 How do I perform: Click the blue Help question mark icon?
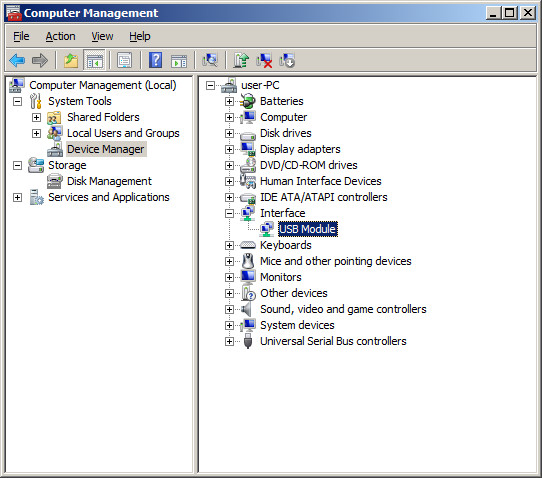156,60
